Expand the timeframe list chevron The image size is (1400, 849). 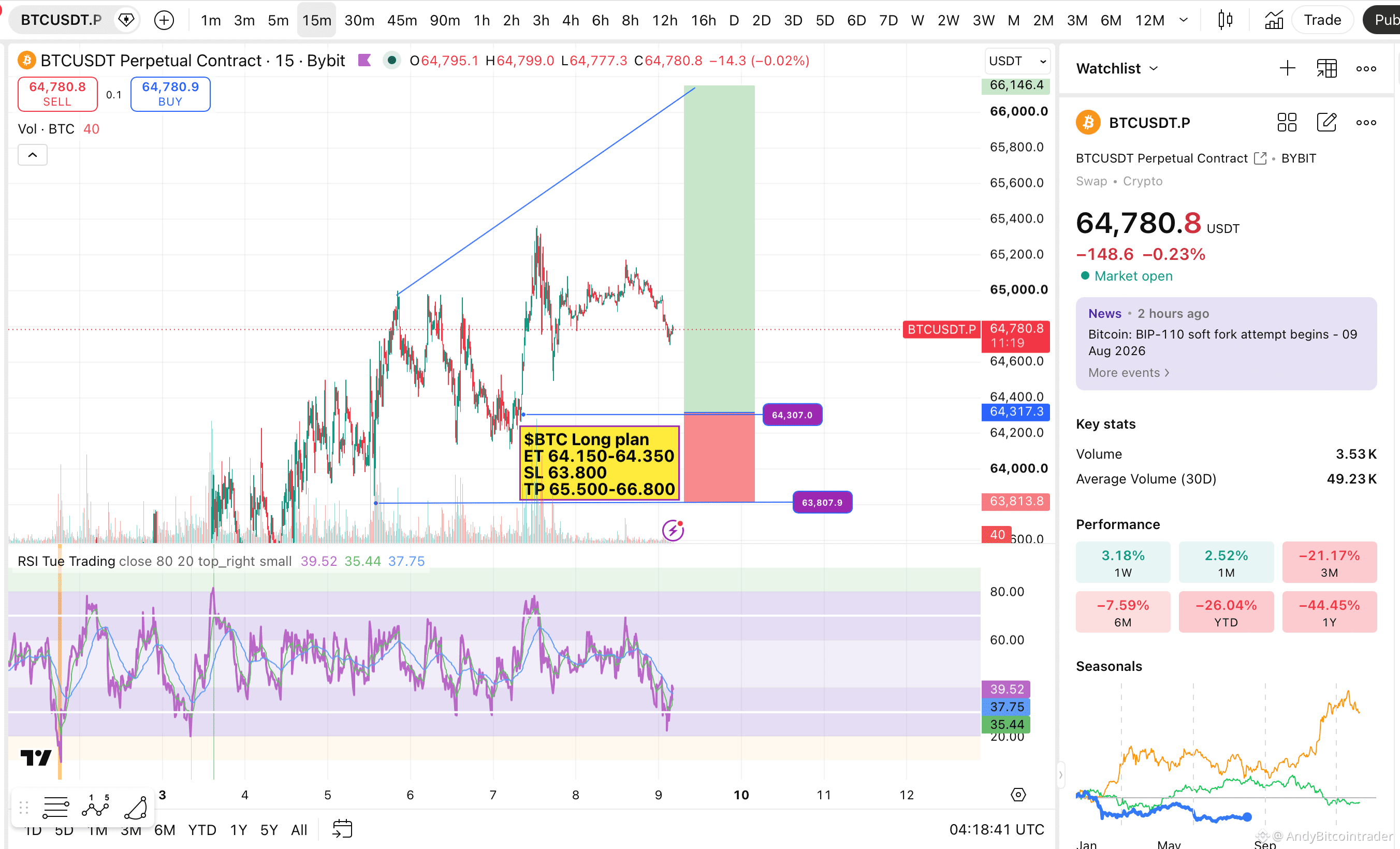1184,21
